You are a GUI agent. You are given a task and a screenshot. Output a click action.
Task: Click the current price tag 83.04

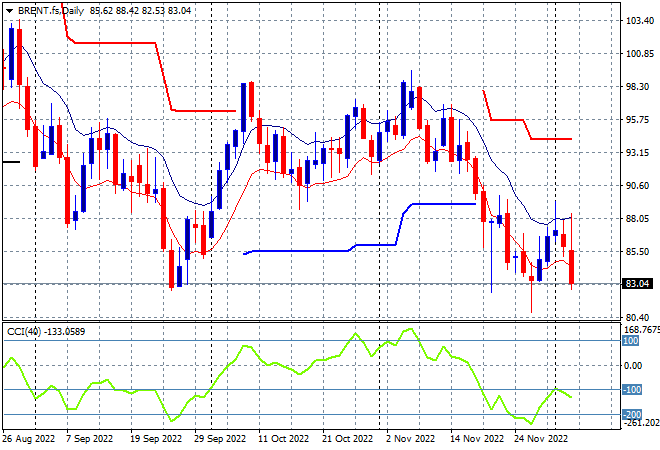coord(637,284)
